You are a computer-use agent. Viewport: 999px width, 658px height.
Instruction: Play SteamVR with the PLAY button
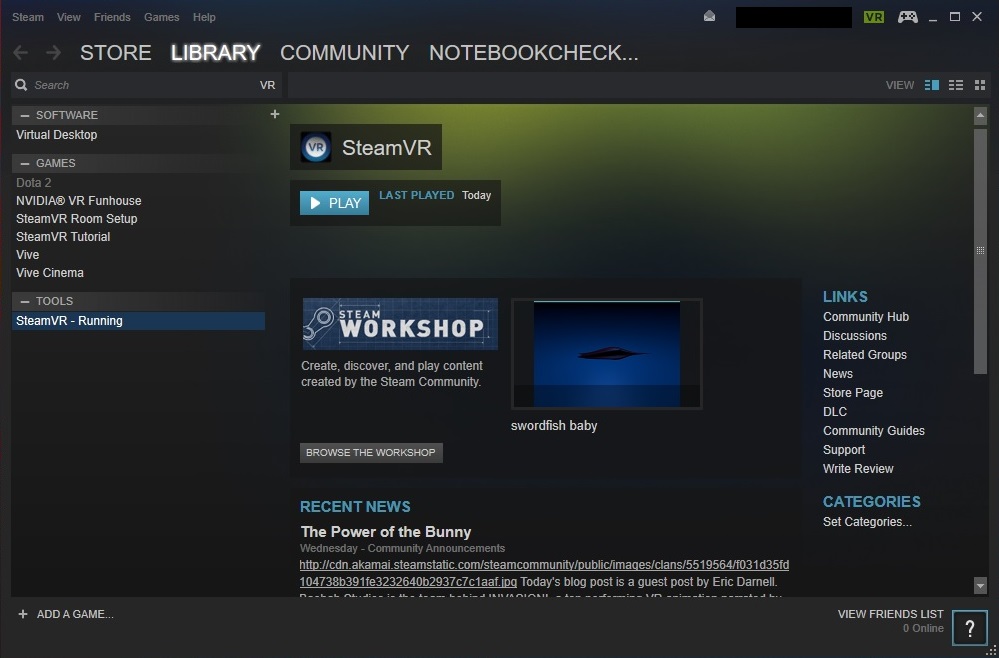[x=334, y=203]
